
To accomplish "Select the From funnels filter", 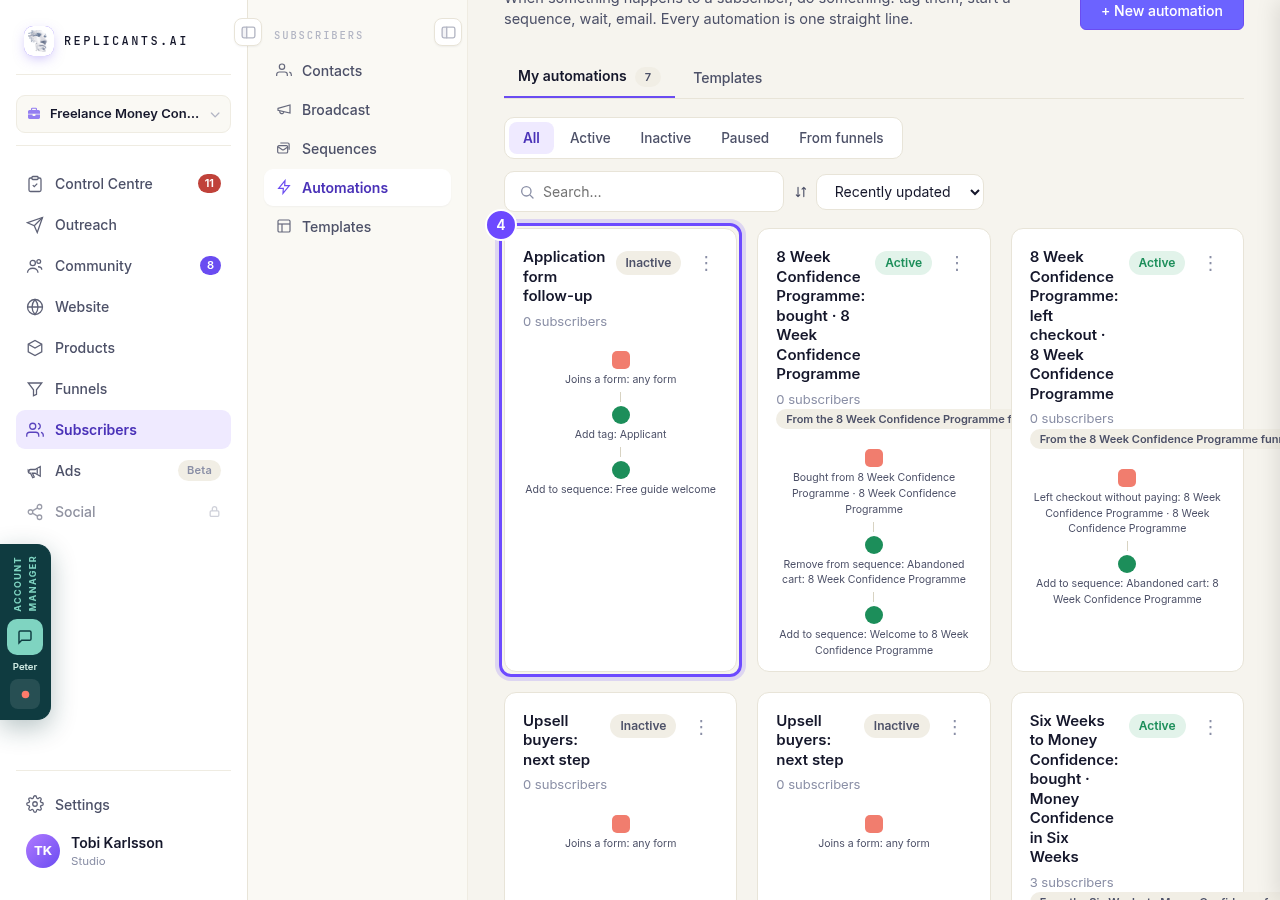I will tap(841, 138).
